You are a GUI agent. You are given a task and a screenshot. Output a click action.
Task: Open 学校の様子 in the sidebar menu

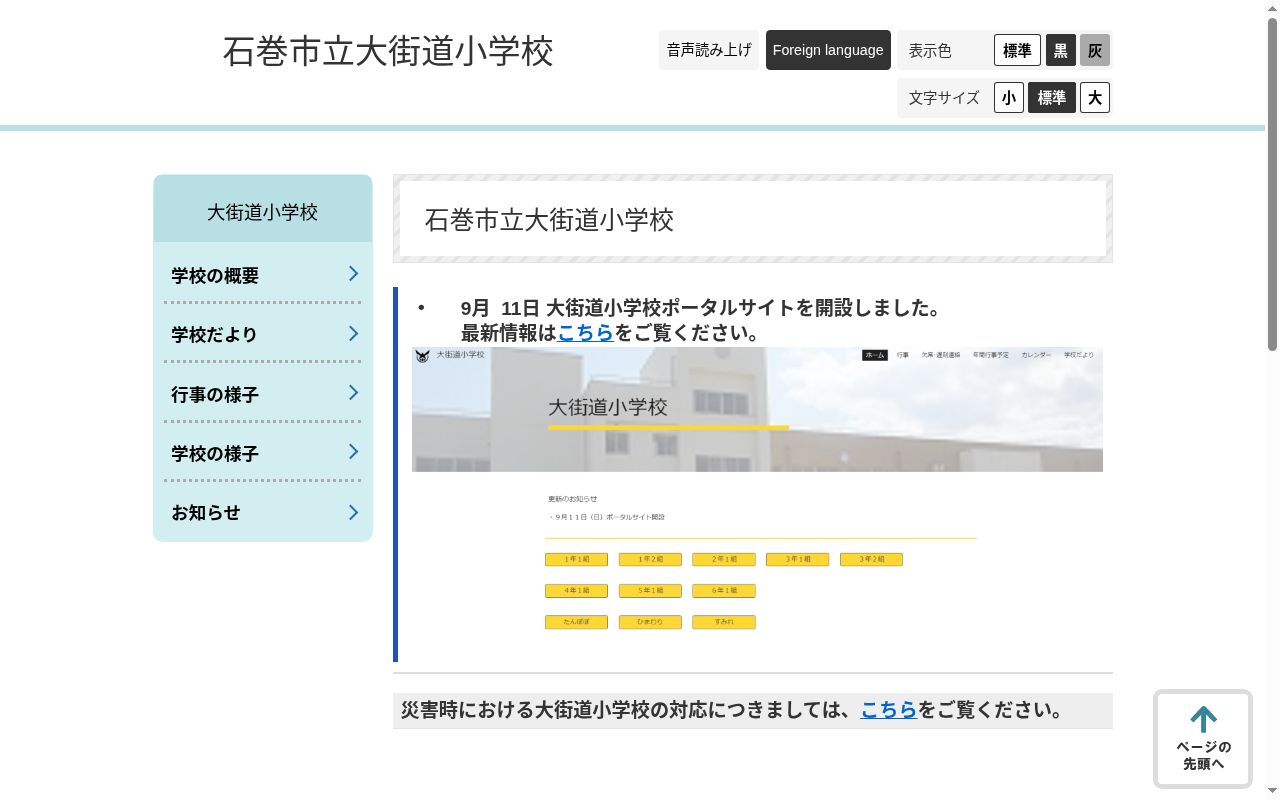(x=263, y=453)
